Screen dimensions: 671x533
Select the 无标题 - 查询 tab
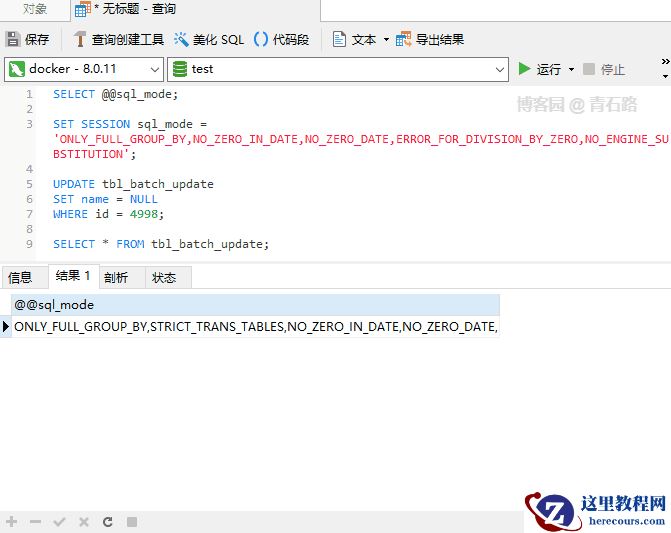(196, 9)
